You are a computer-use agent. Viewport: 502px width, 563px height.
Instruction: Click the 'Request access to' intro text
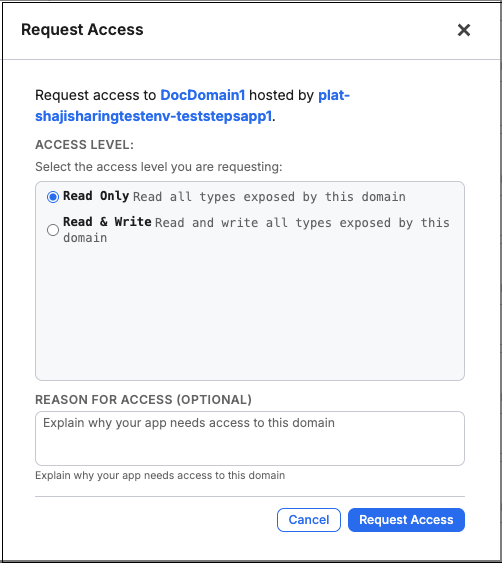coord(96,95)
